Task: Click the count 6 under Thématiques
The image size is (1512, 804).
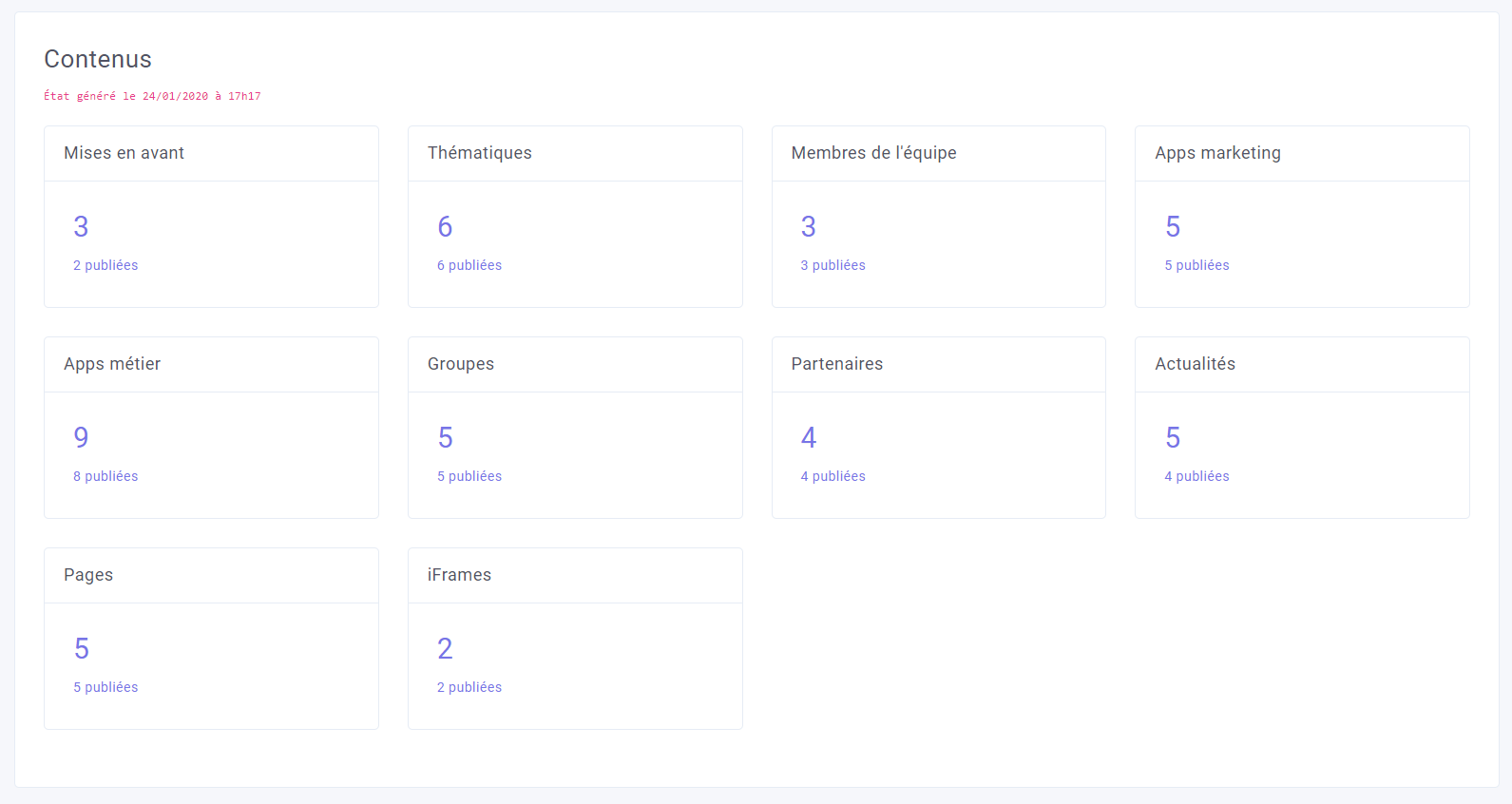Action: click(445, 226)
